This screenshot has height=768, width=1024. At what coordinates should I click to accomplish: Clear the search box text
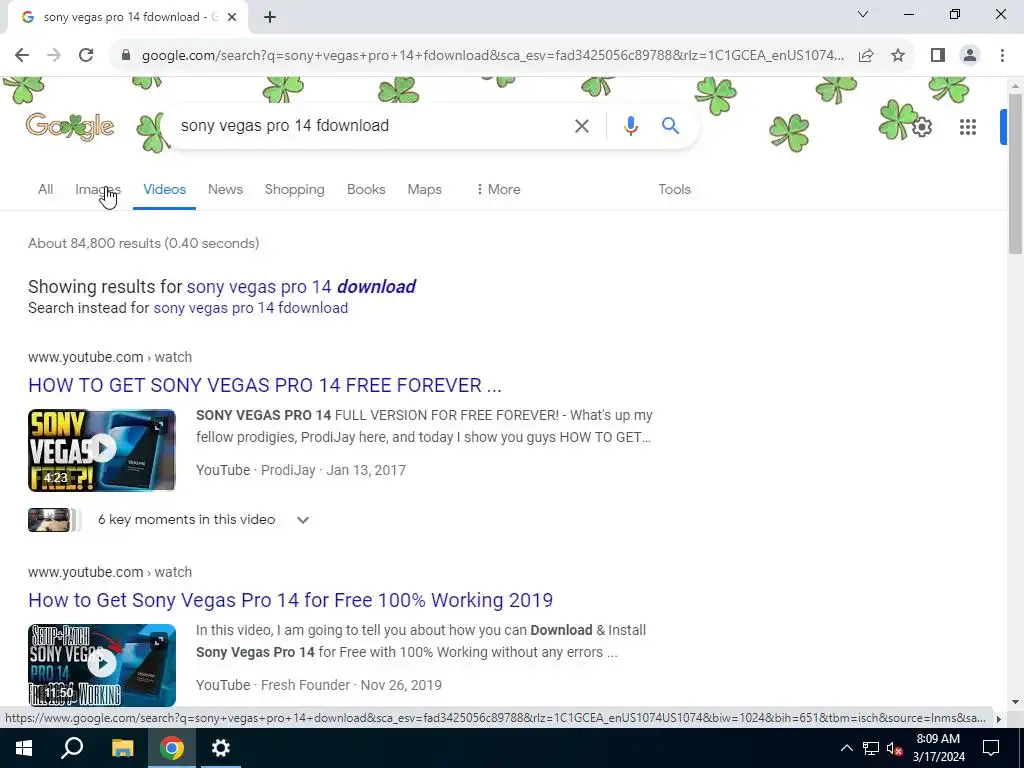[581, 125]
